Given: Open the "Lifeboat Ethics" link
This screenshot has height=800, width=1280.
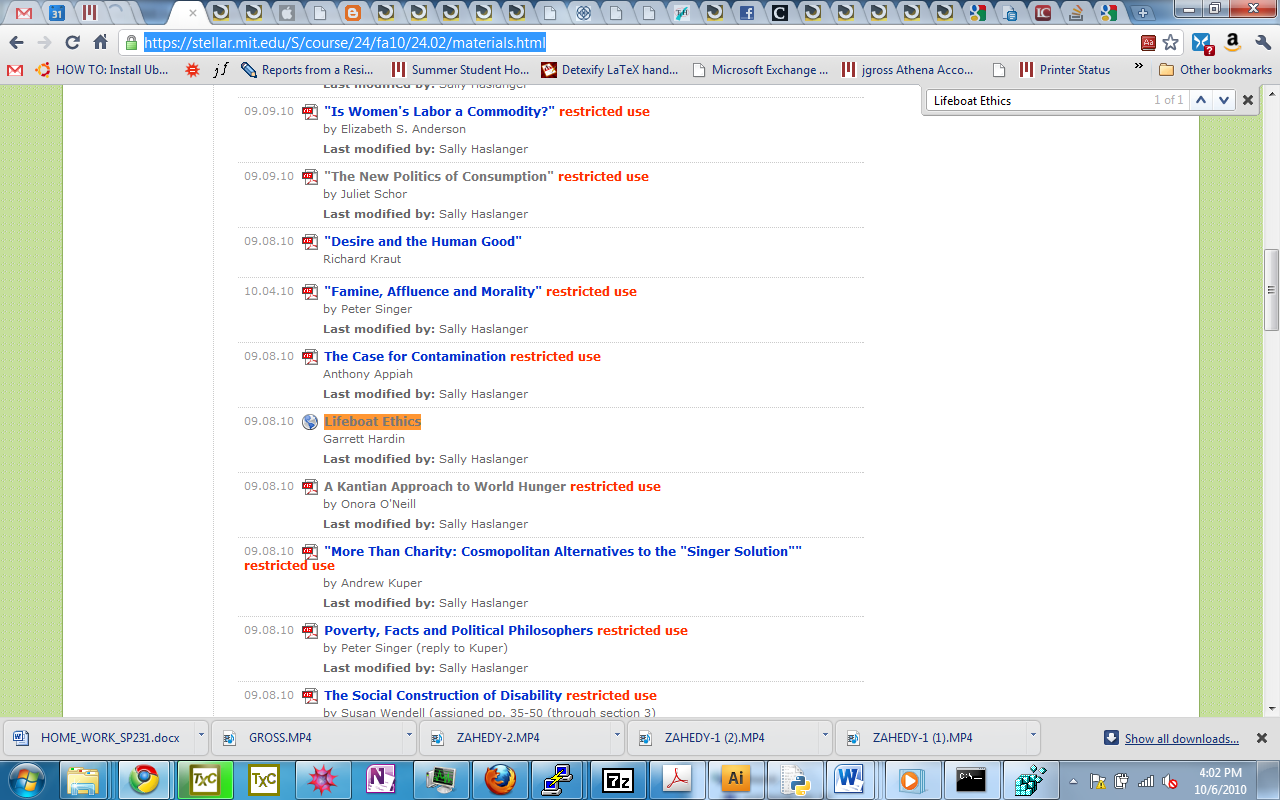Looking at the screenshot, I should [372, 422].
